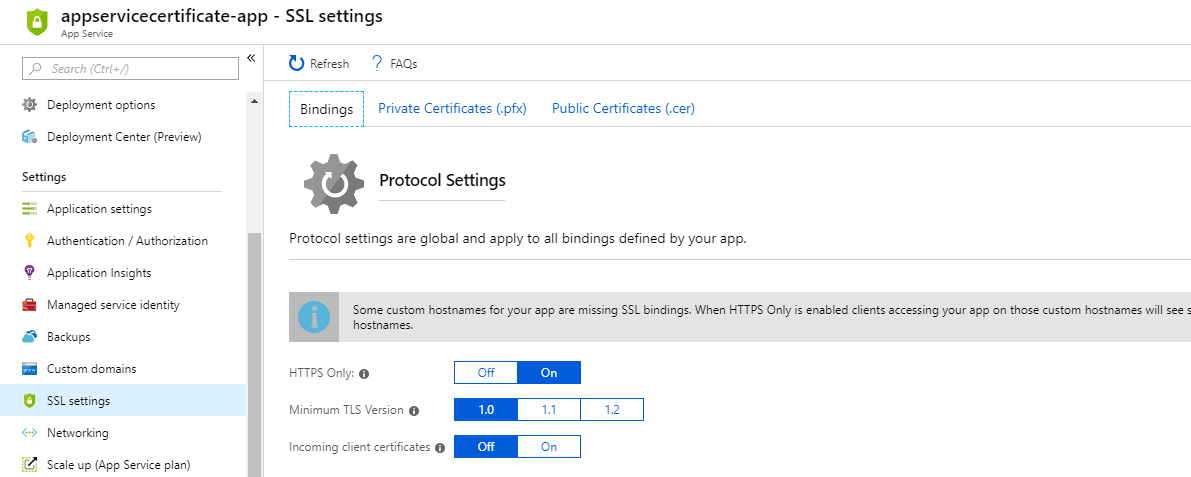Open Scale up (App Service plan)
1191x477 pixels.
pos(118,465)
